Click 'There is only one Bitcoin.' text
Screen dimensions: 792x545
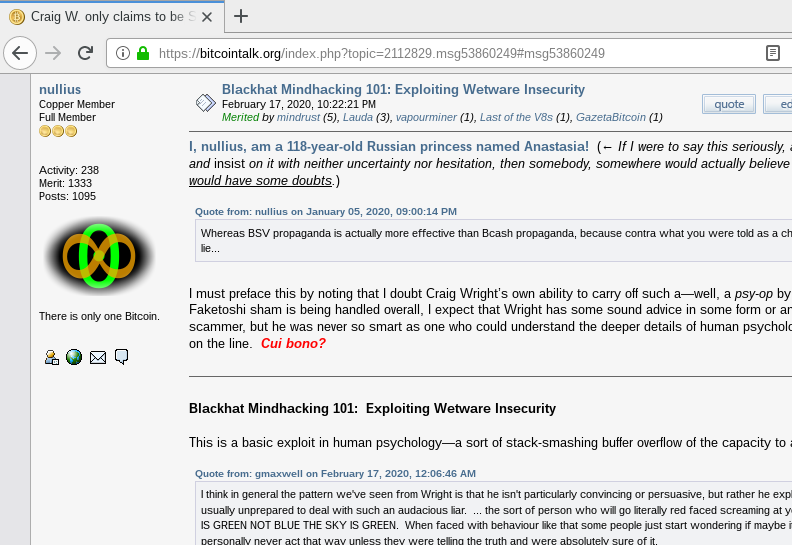point(99,316)
